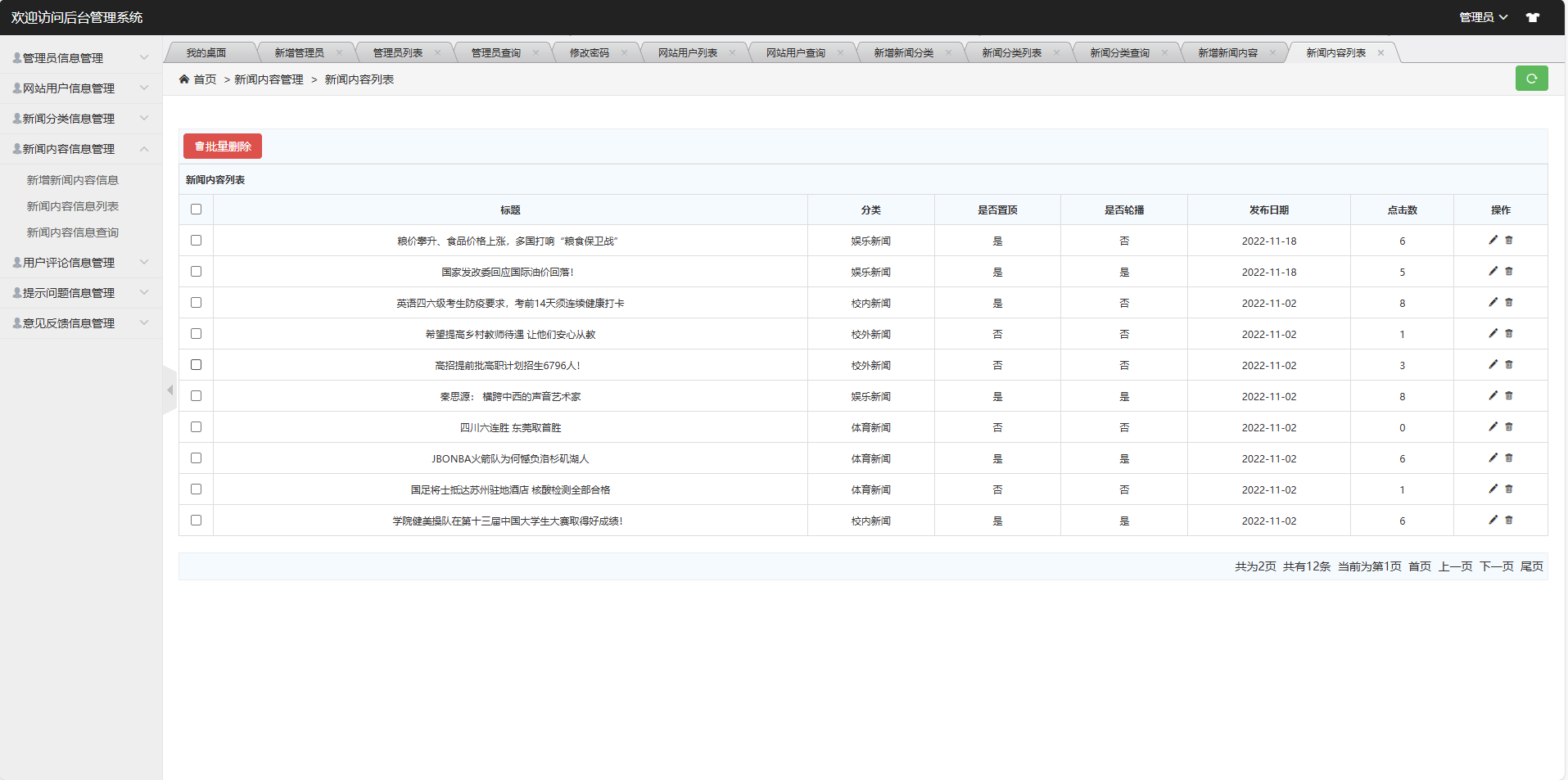
Task: Edit the 国家发改委回应国际油价回落 row
Action: [1493, 271]
